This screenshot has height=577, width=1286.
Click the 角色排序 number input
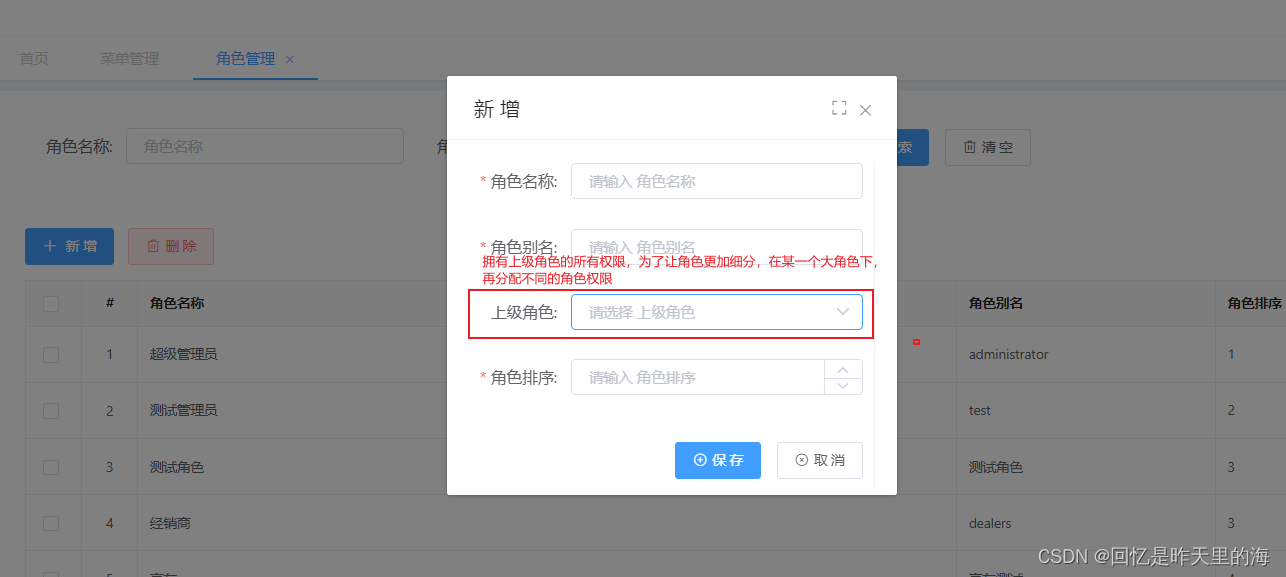click(x=697, y=377)
